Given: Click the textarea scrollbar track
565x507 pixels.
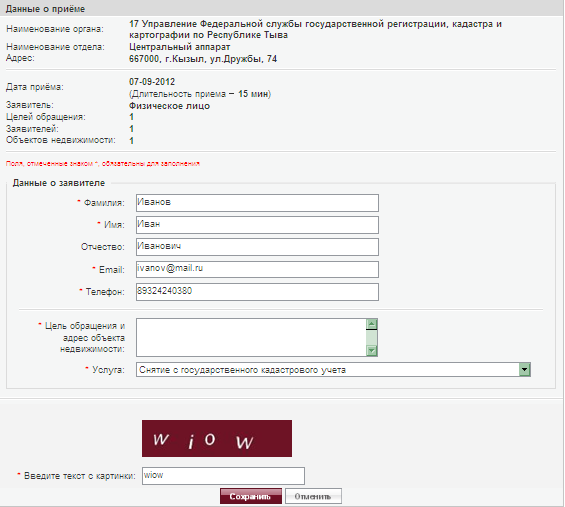Looking at the screenshot, I should point(372,337).
